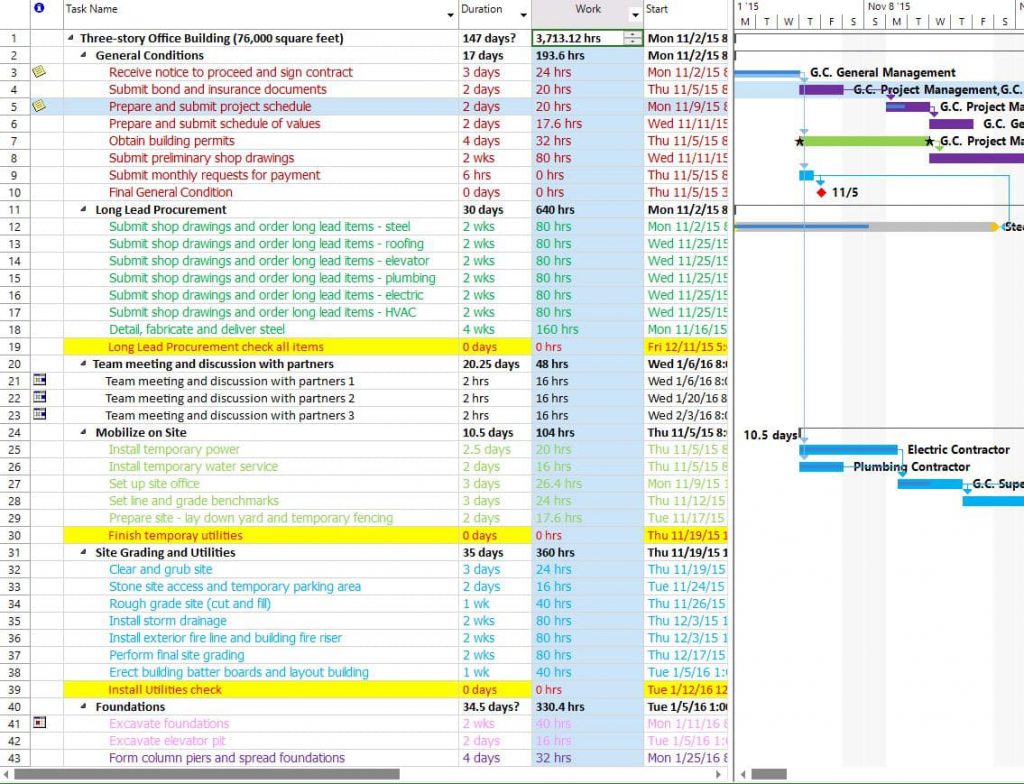Click the red 11/5 milestone diamond
The width and height of the screenshot is (1024, 784).
821,192
